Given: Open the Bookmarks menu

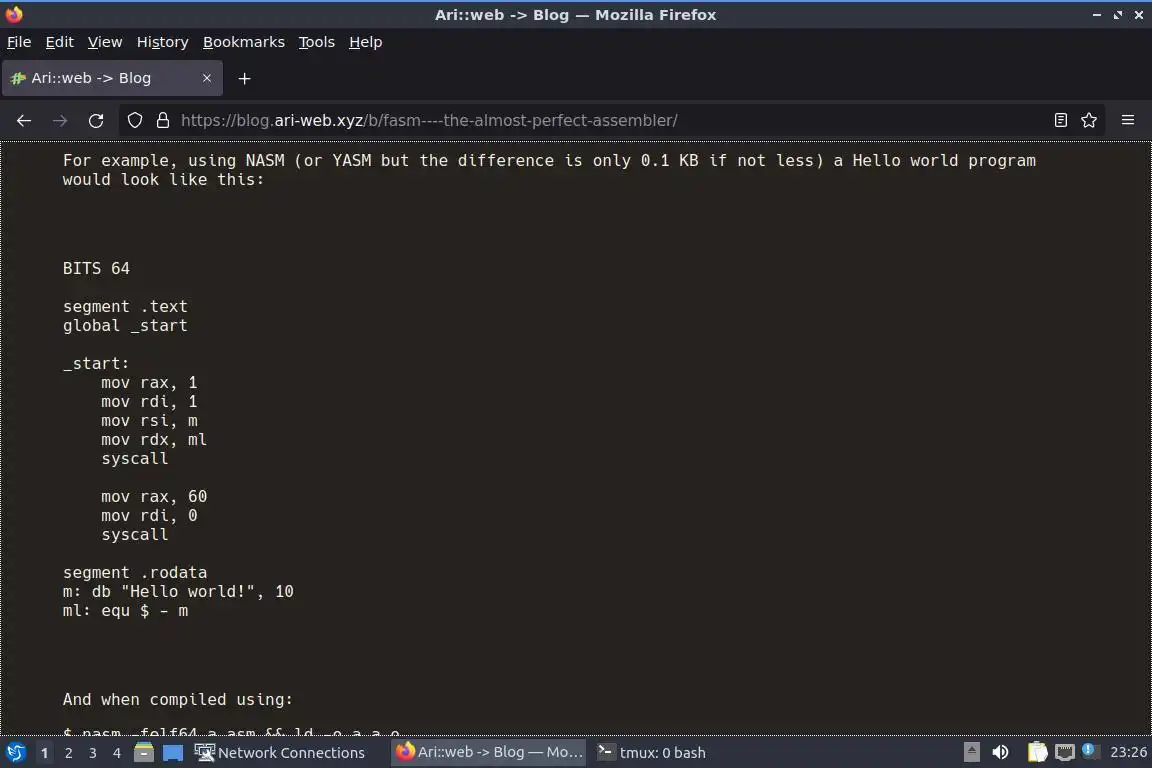Looking at the screenshot, I should coord(244,42).
